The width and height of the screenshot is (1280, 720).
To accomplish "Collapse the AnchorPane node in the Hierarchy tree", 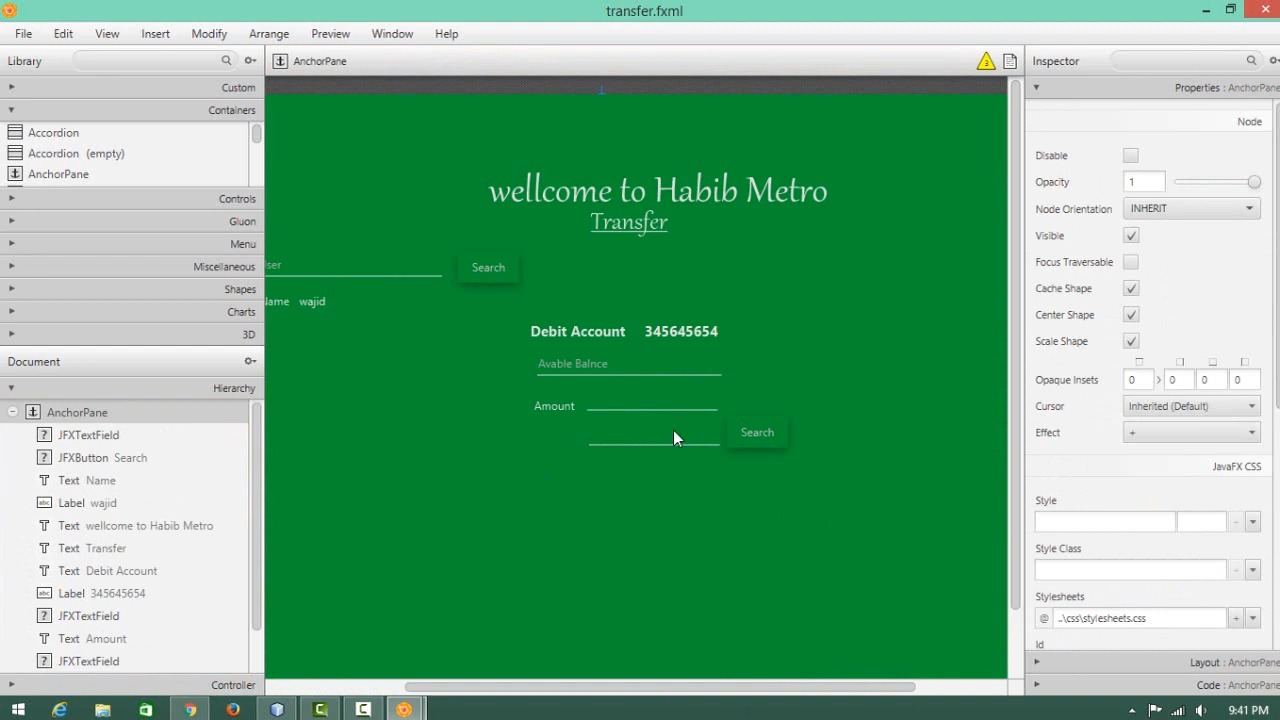I will (13, 412).
